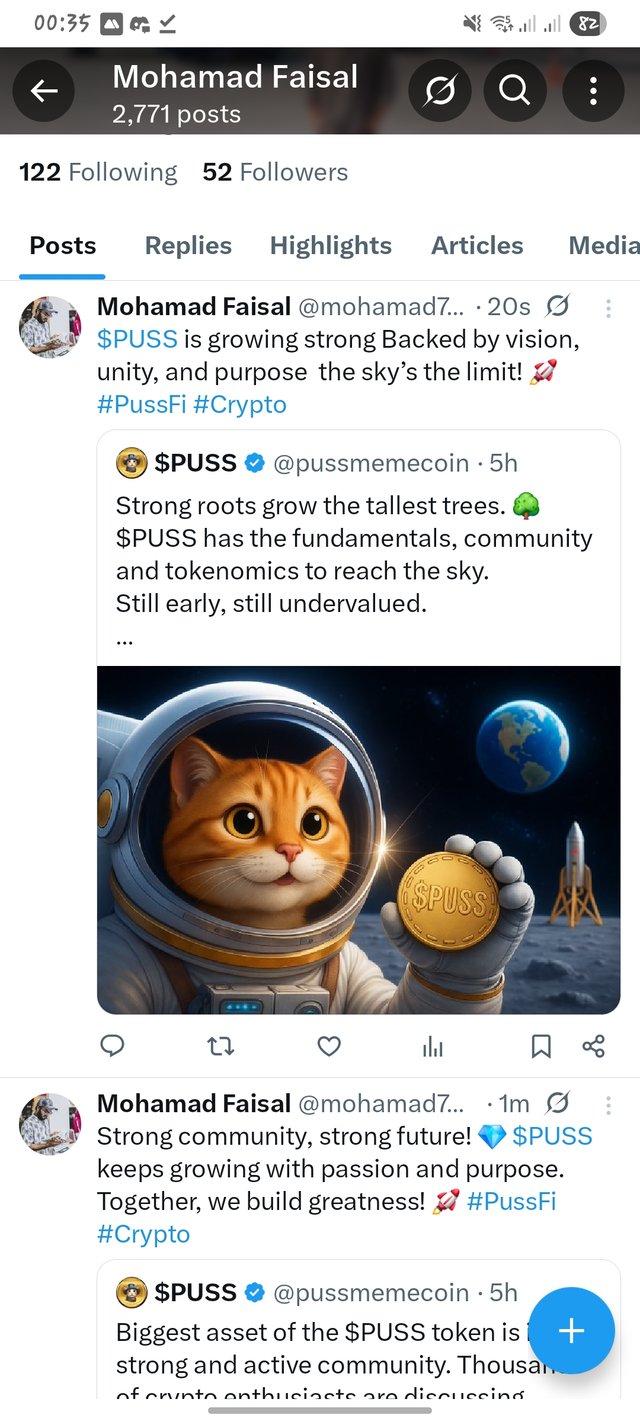
Task: View analytics of the first post
Action: coord(433,1046)
